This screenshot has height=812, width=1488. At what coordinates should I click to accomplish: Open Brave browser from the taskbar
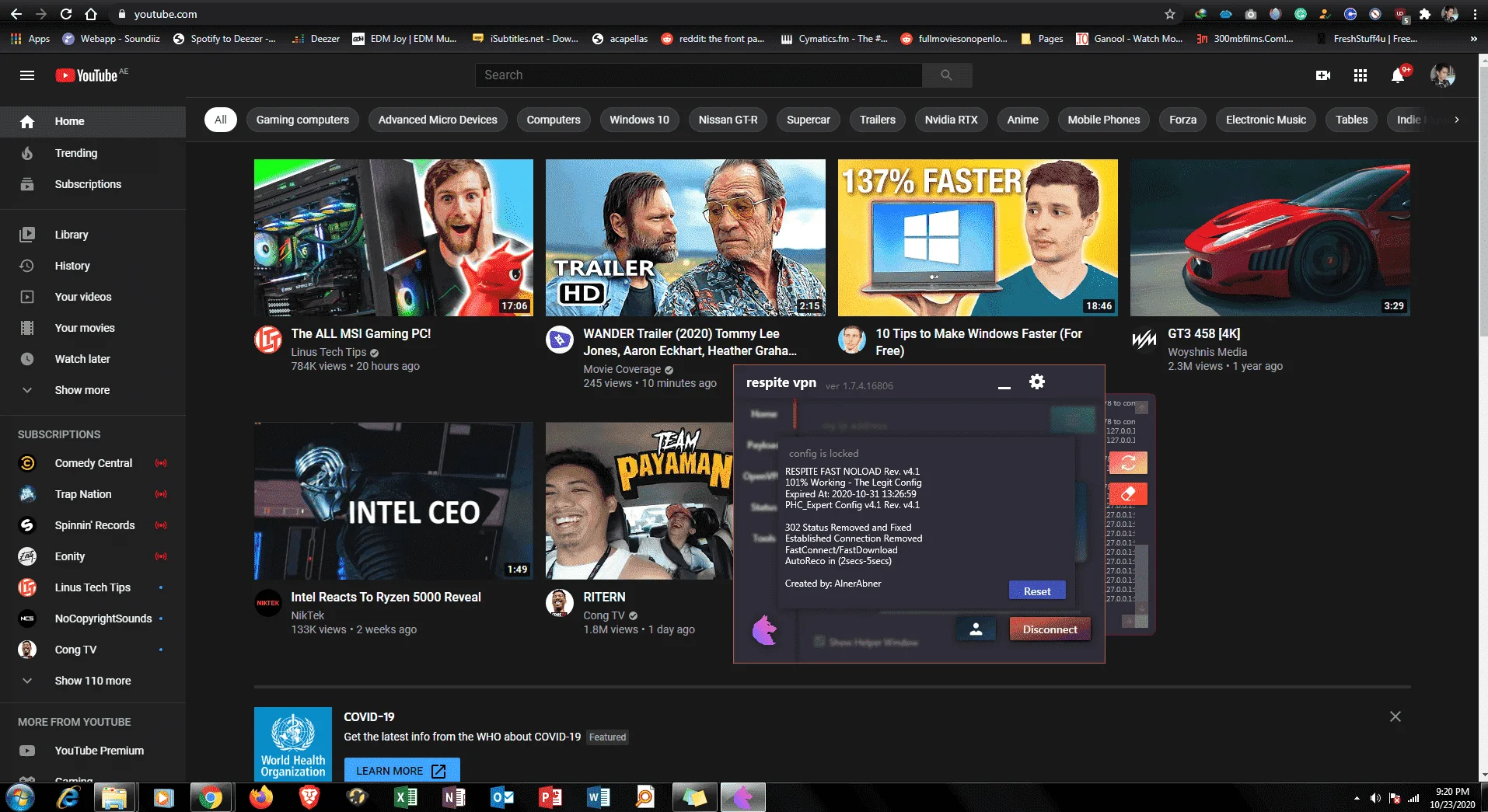[x=309, y=797]
